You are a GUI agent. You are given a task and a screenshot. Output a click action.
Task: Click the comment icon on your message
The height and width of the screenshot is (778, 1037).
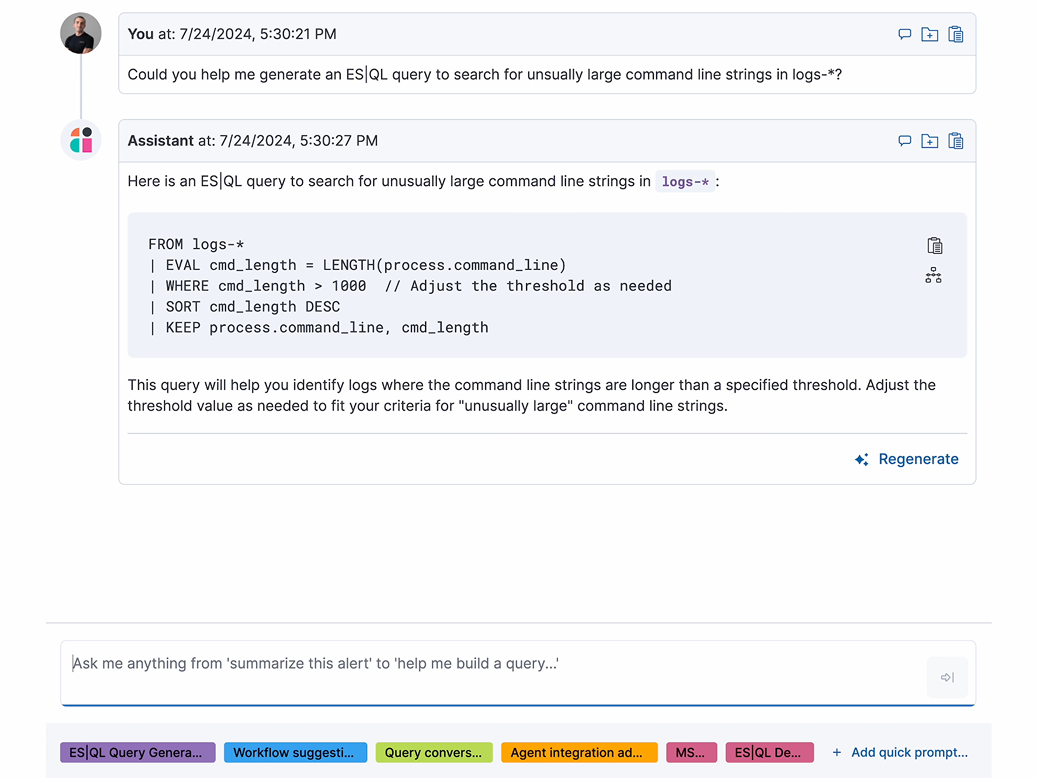pos(904,34)
